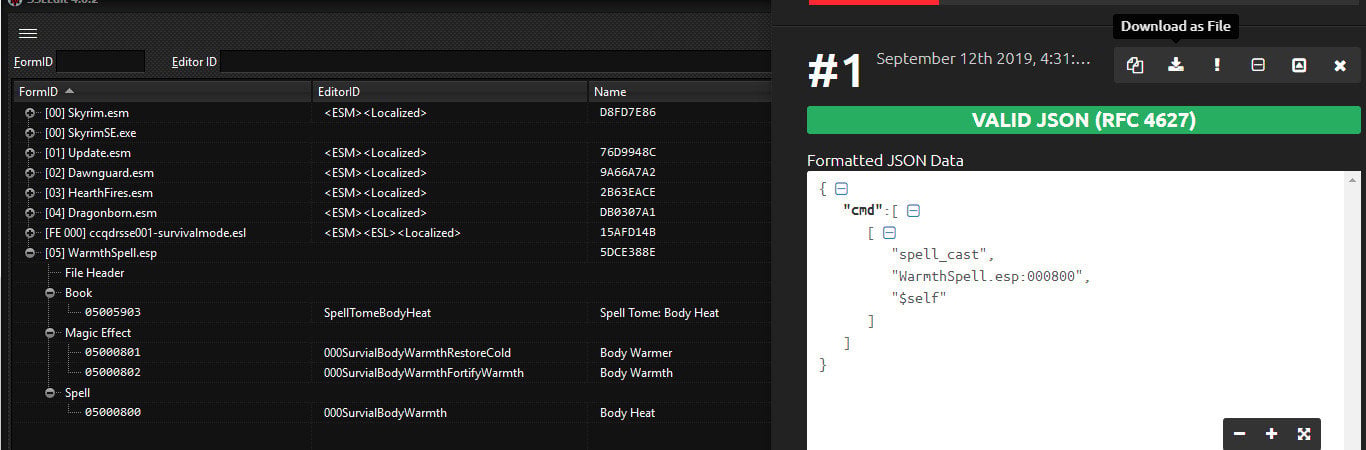Click the VALID JSON (RFC 4627) banner
1366x450 pixels.
(x=1084, y=120)
